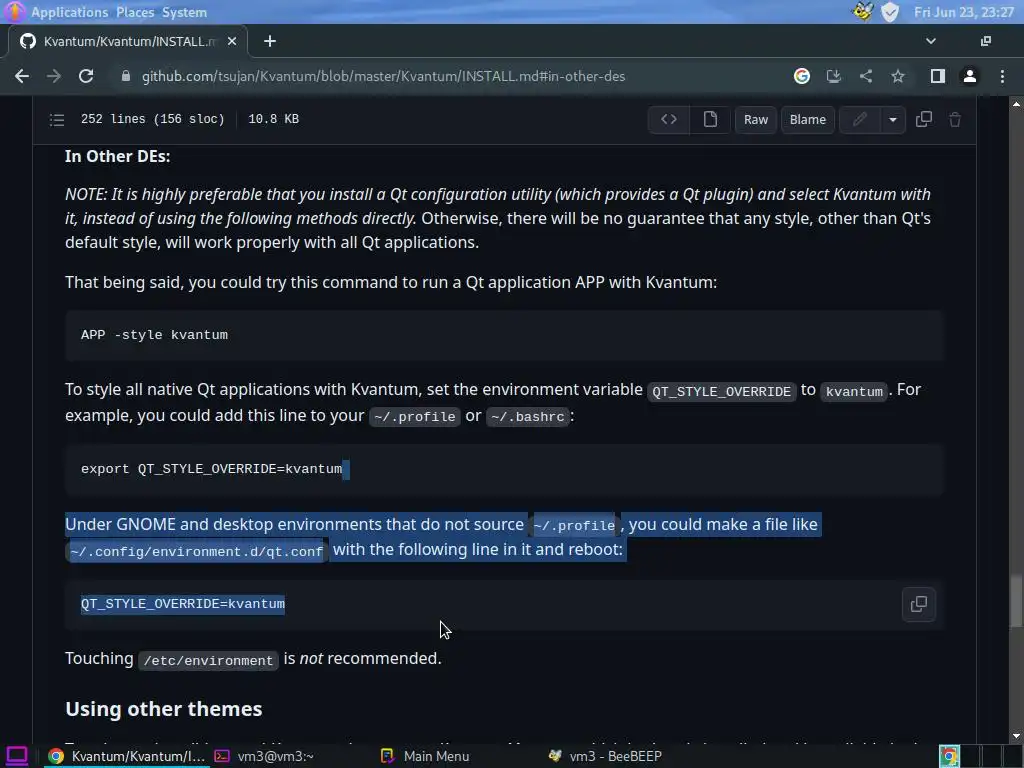1024x768 pixels.
Task: Open the Chrome profile avatar
Action: (x=970, y=76)
